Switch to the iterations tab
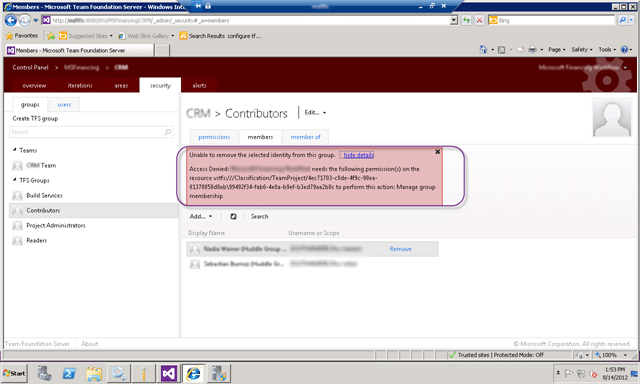The width and height of the screenshot is (640, 384). pos(80,85)
